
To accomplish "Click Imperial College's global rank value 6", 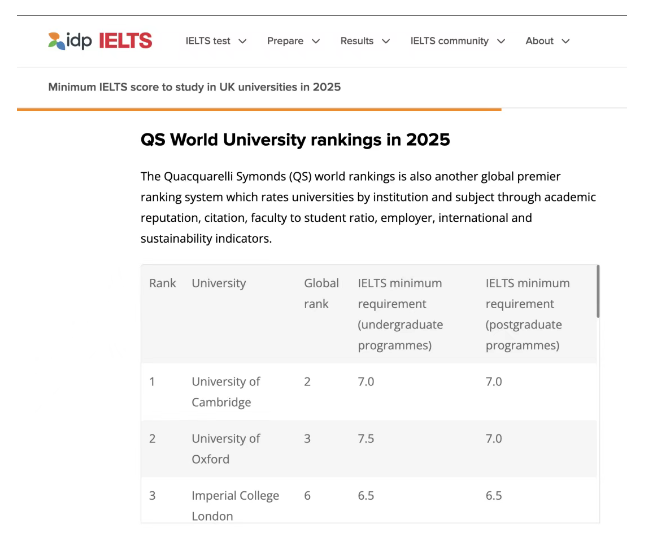I will [x=307, y=495].
